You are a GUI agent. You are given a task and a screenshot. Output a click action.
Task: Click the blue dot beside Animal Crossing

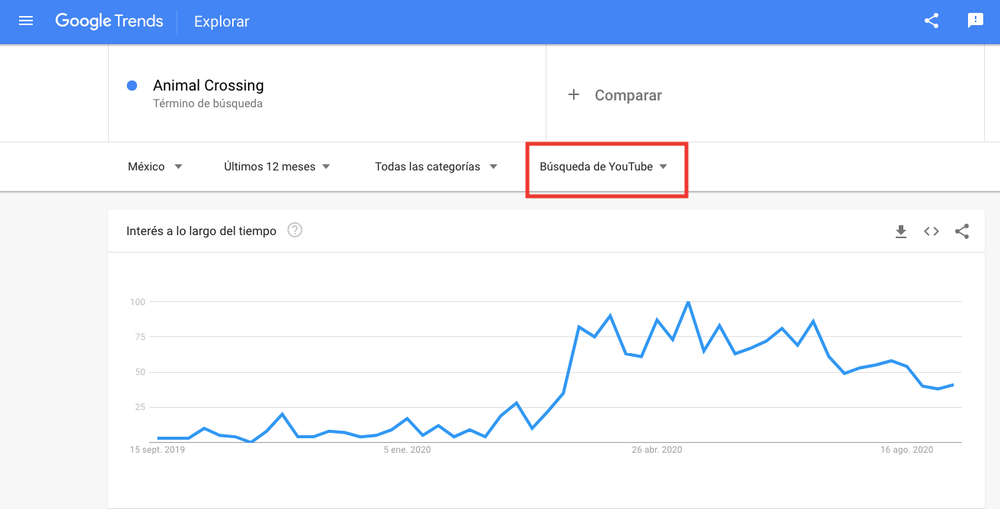[132, 85]
